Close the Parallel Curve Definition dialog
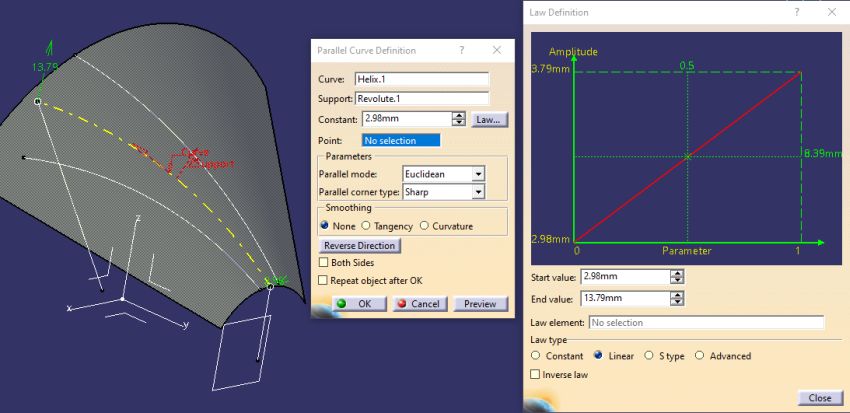Screen dimensions: 850x413 coord(497,50)
